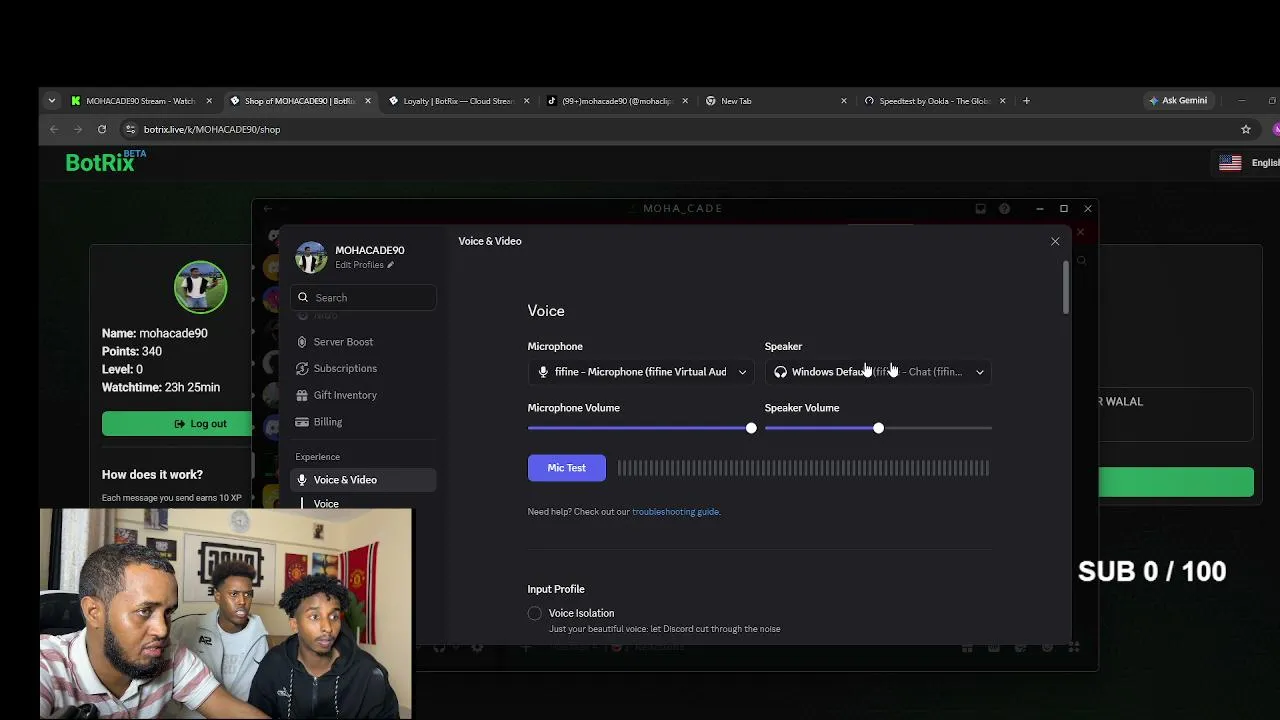The width and height of the screenshot is (1280, 720).
Task: Click the "How does it work?" heading
Action: (152, 475)
